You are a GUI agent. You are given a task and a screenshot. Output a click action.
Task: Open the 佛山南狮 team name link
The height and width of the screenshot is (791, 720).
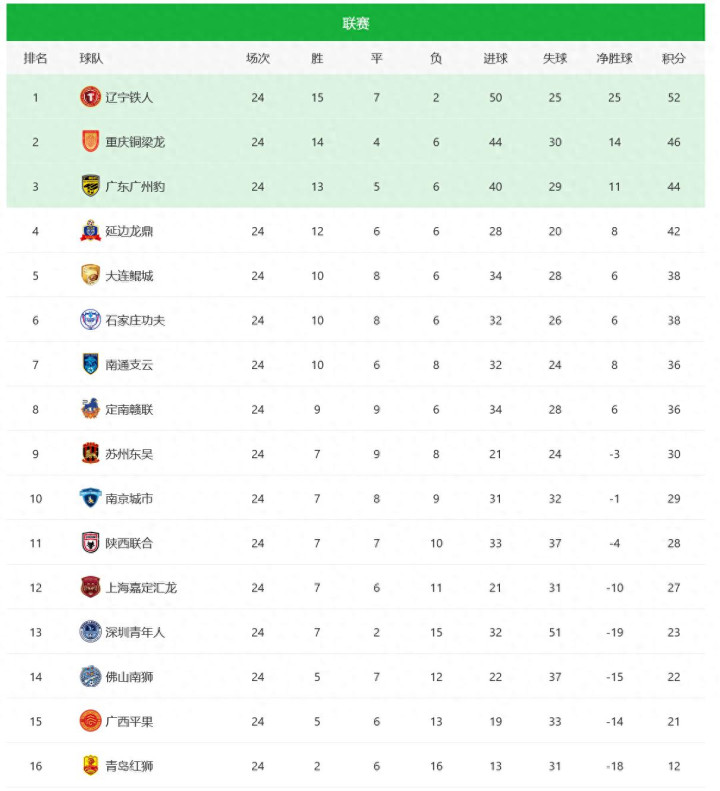tap(129, 677)
